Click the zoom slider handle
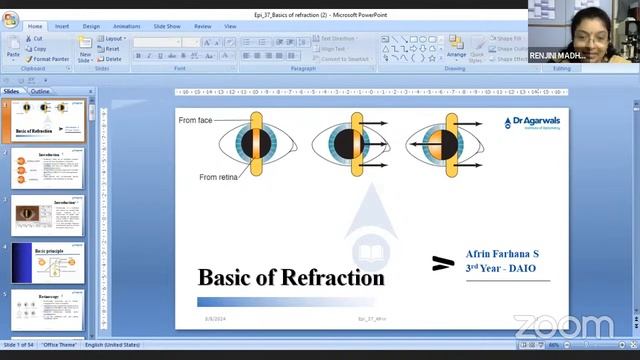 click(587, 345)
